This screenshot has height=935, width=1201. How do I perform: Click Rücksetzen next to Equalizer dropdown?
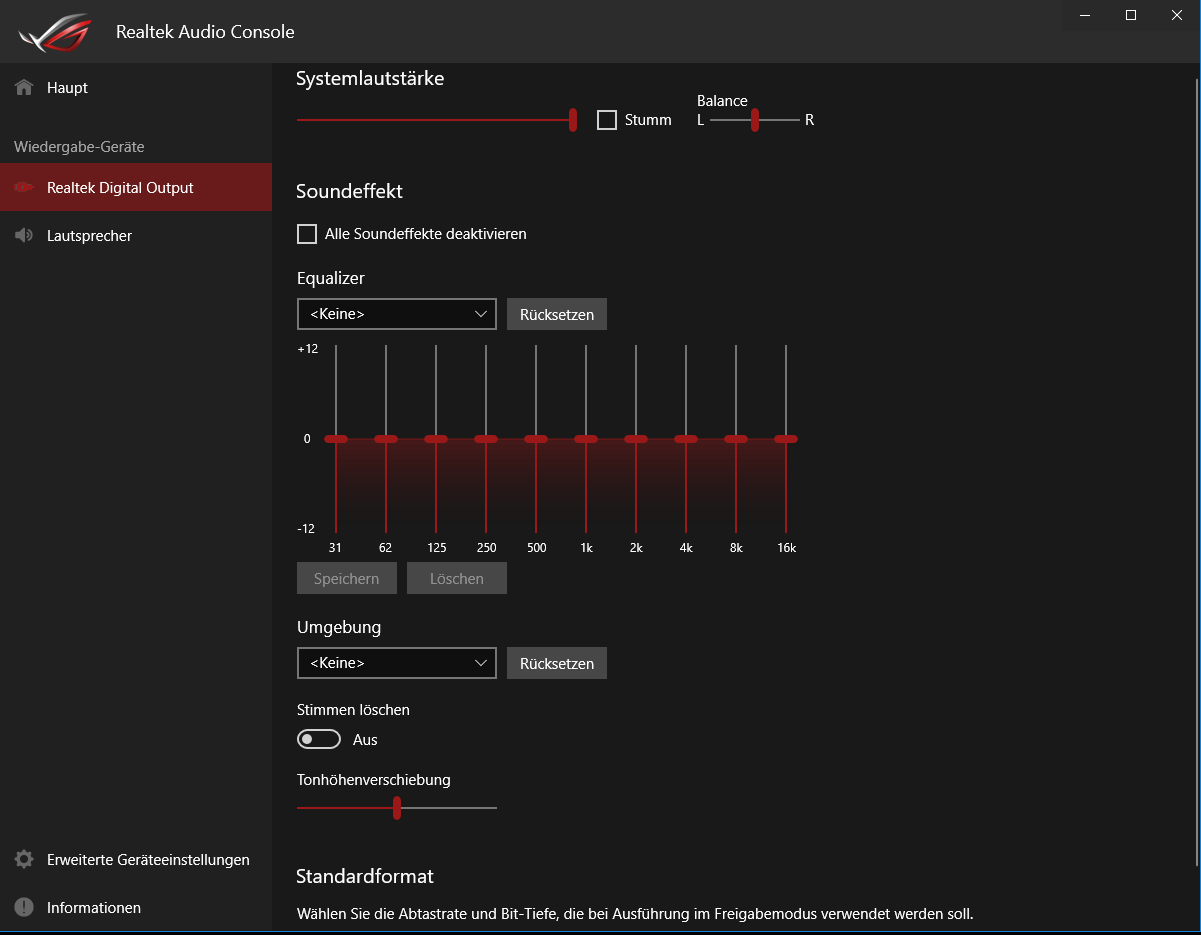click(x=557, y=314)
